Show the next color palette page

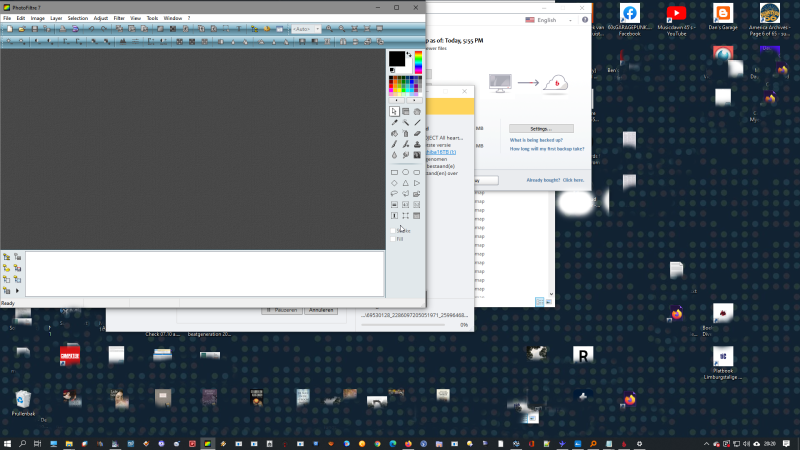(416, 100)
